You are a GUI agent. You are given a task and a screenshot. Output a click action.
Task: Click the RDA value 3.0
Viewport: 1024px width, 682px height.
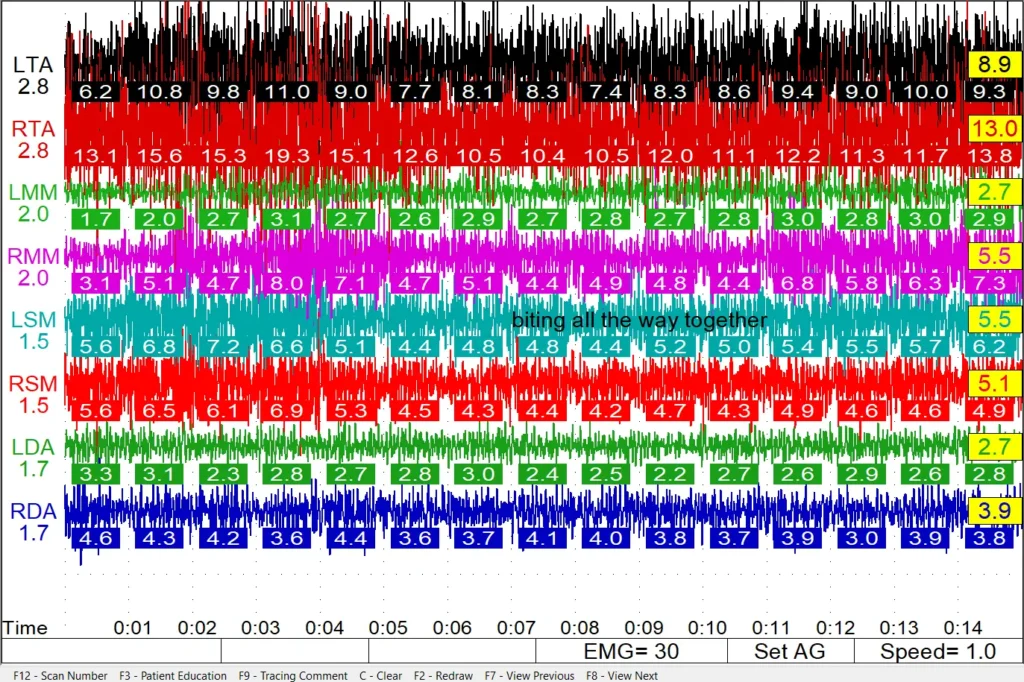coord(862,538)
